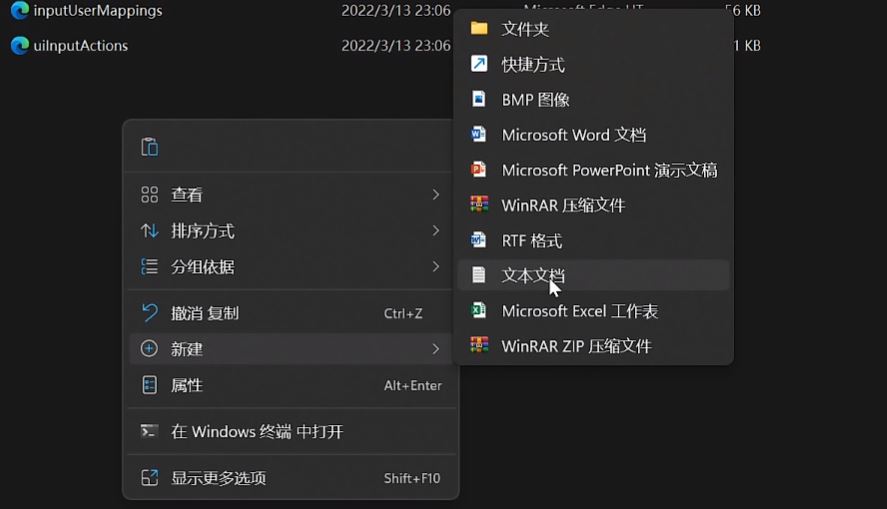887x509 pixels.
Task: Select 文本文档 to create text file
Action: pos(533,275)
